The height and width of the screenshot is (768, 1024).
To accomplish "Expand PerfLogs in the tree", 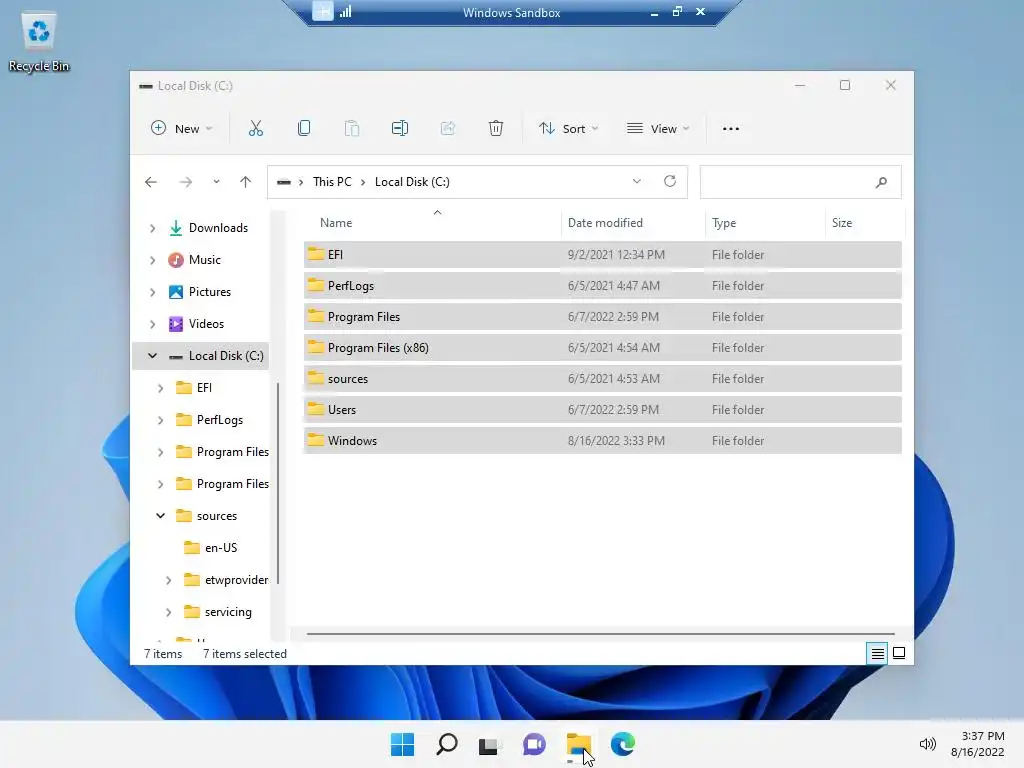I will 161,420.
